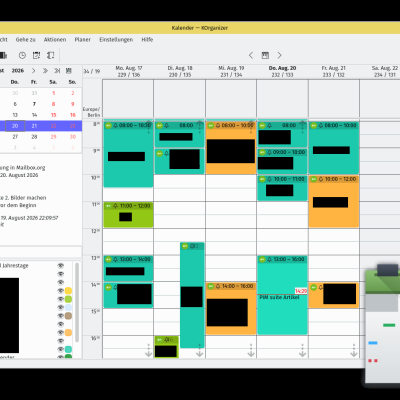This screenshot has width=400, height=400.
Task: Click the calendar list vertical scrollbar
Action: click(77, 303)
